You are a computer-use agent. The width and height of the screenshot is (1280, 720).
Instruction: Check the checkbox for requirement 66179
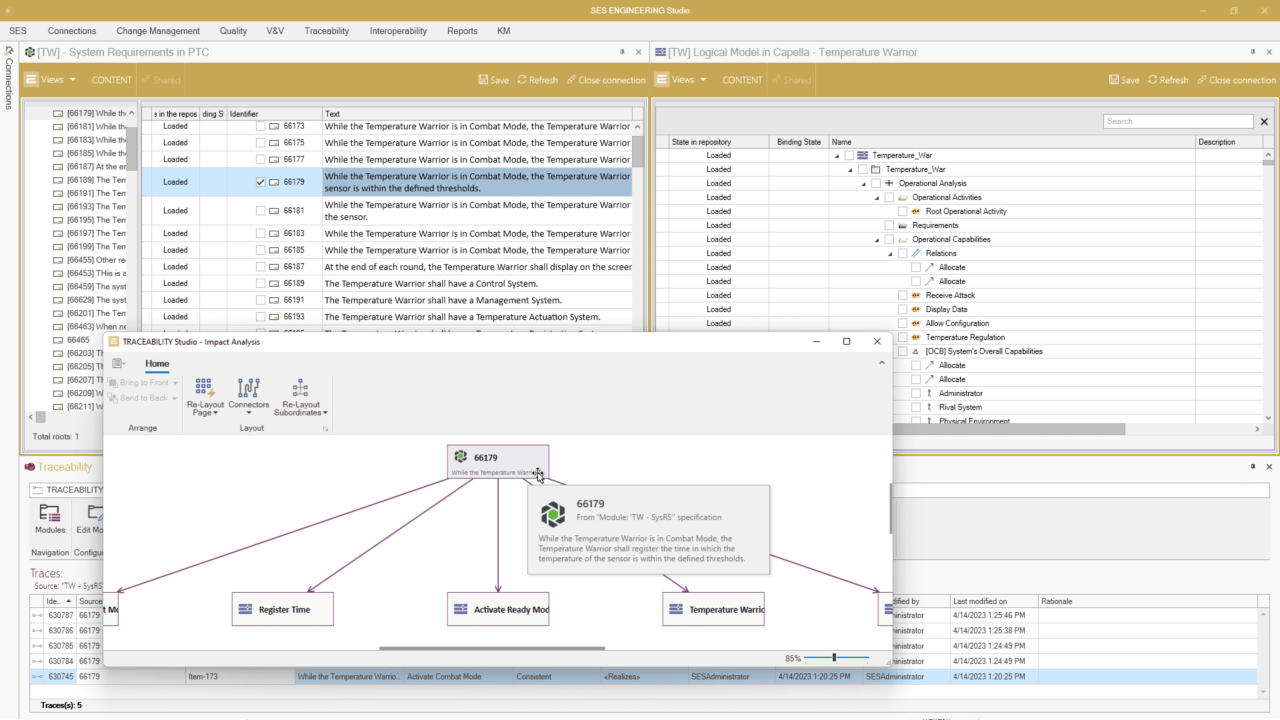click(x=260, y=181)
